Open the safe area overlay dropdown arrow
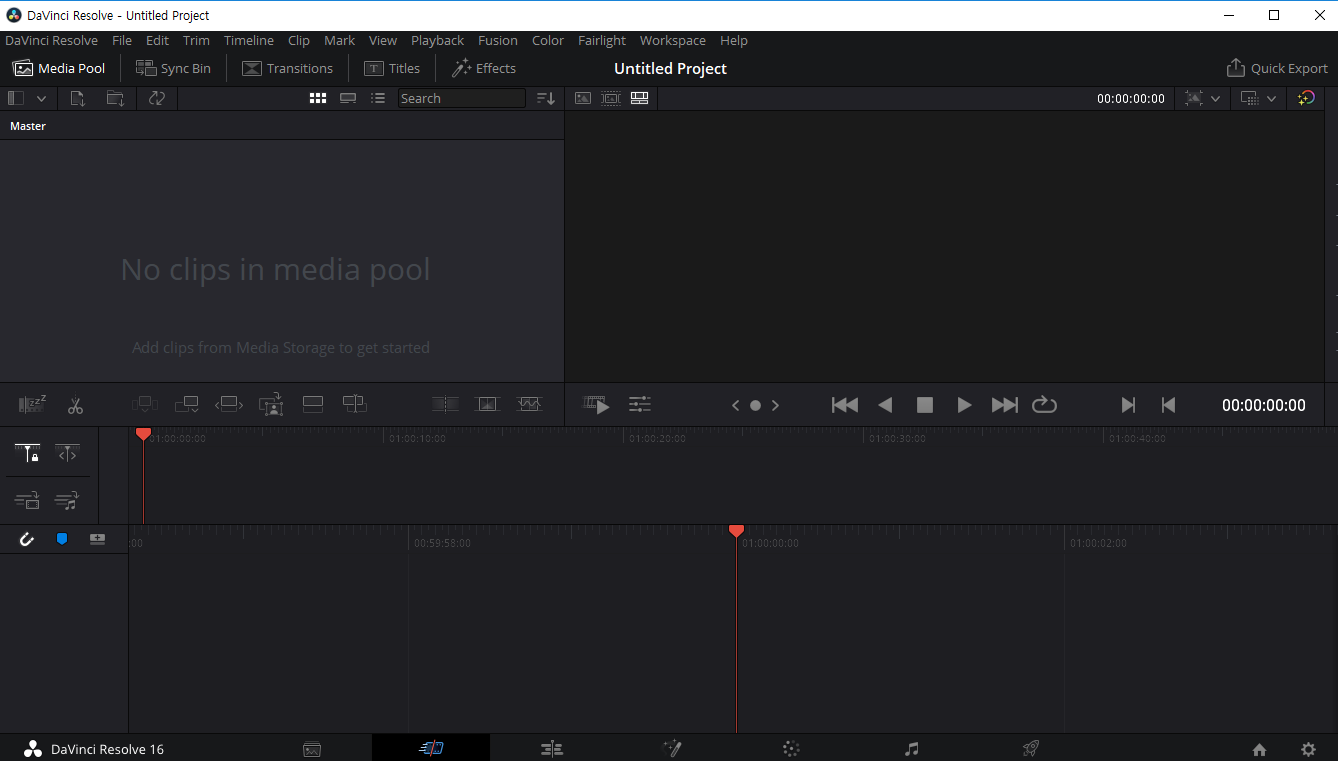 click(x=1215, y=98)
